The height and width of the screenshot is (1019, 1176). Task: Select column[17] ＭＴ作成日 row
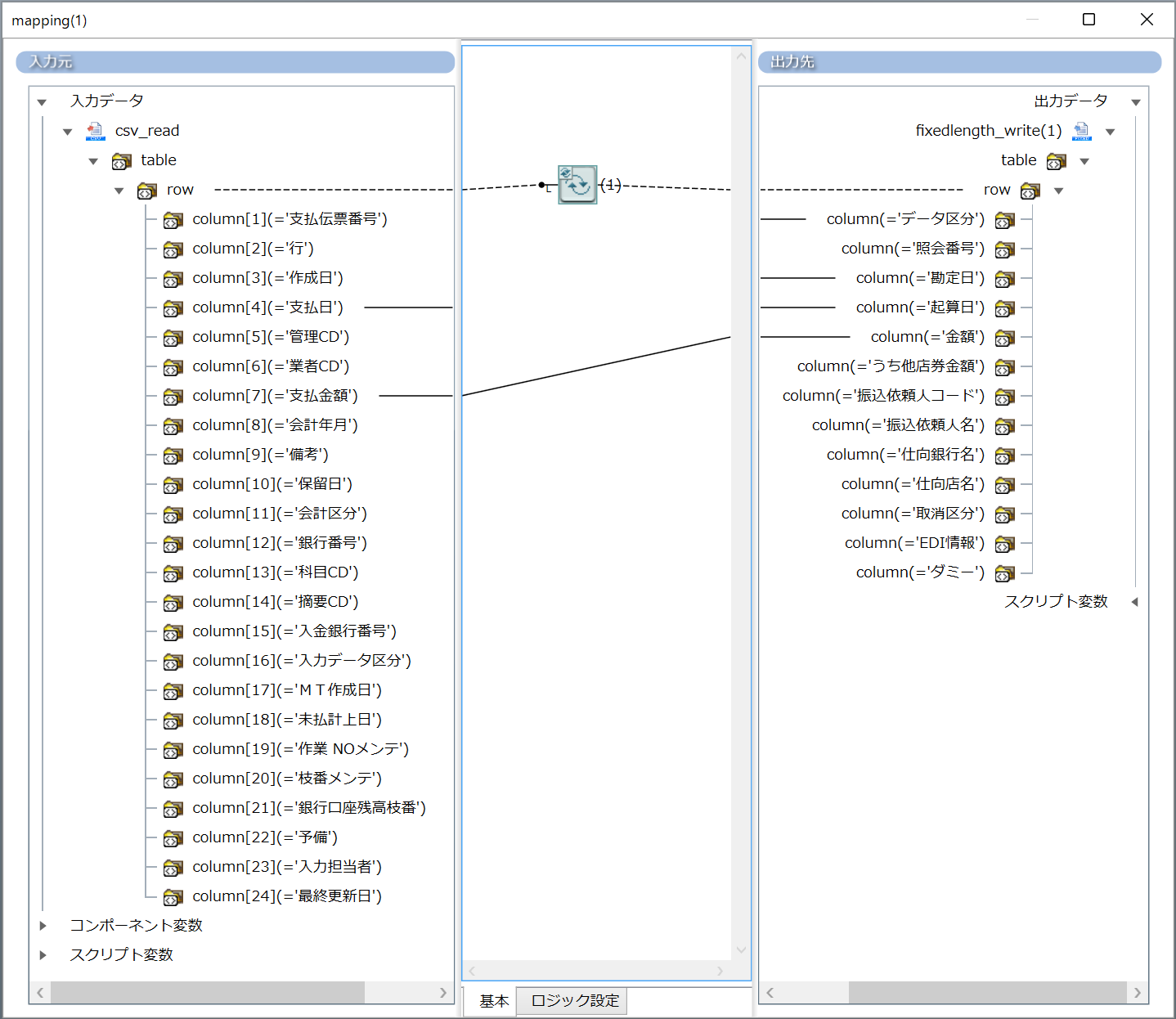(287, 690)
